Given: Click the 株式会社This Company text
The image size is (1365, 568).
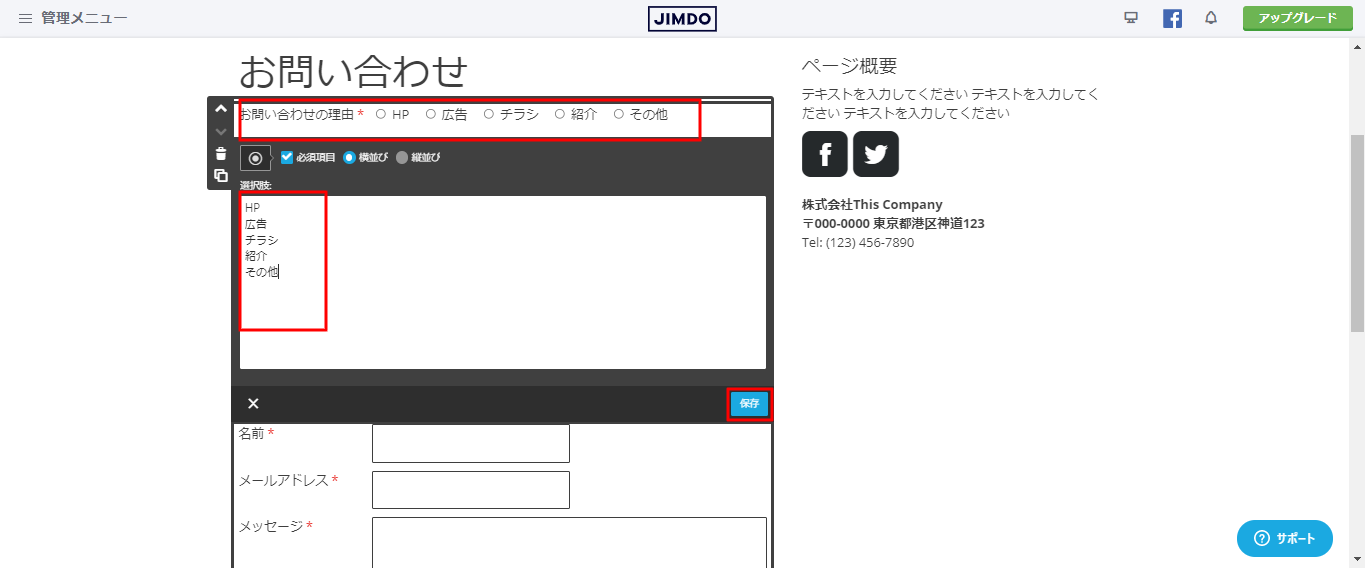Looking at the screenshot, I should [x=872, y=205].
